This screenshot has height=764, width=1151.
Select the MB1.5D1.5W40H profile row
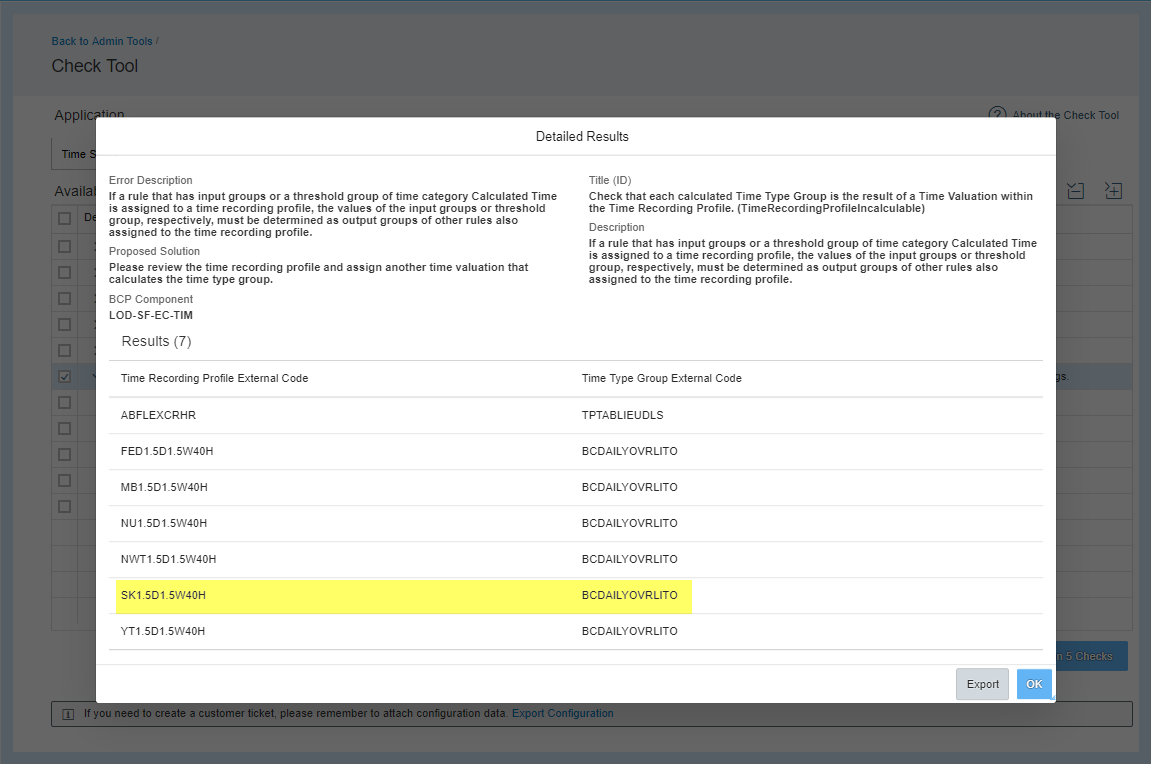click(x=576, y=487)
